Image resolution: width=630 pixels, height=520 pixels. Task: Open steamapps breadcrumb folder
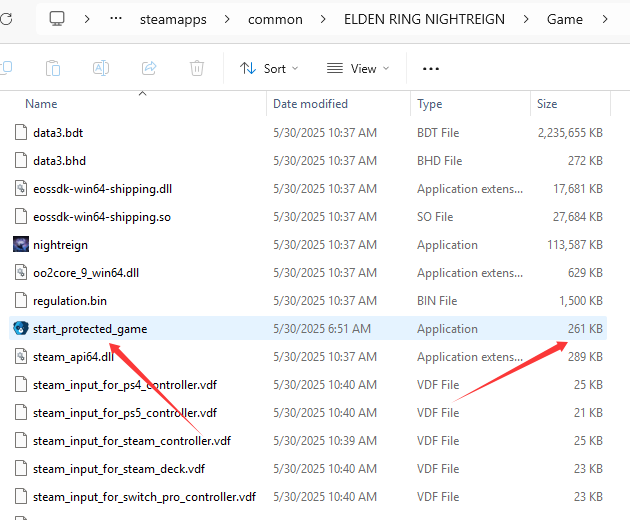pos(173,19)
